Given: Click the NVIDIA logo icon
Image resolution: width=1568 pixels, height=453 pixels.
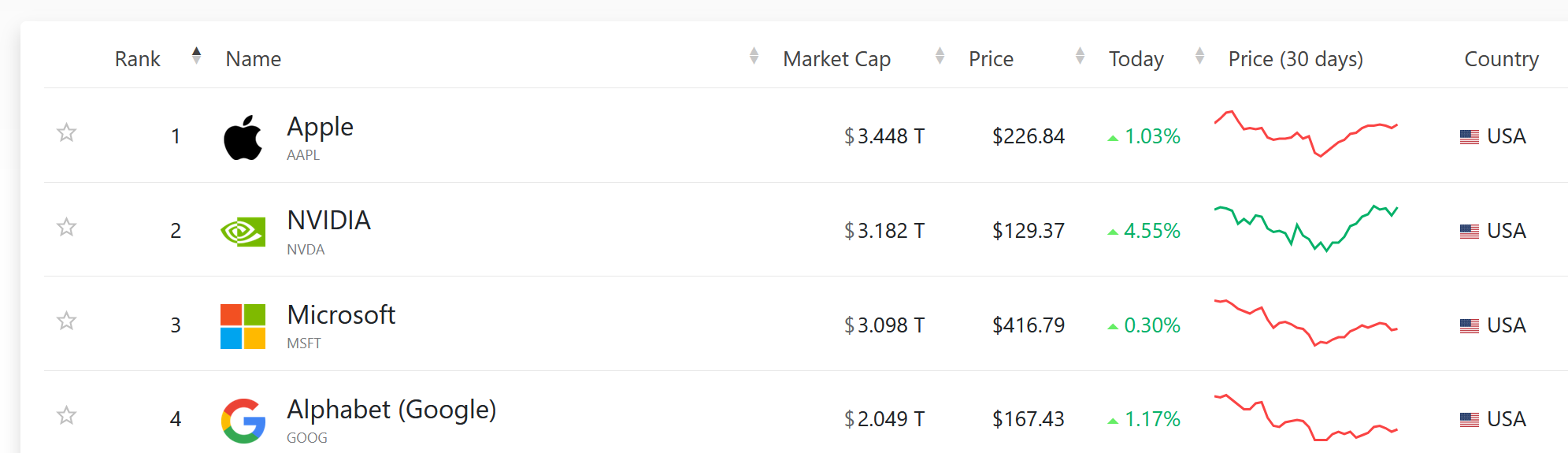Looking at the screenshot, I should (x=243, y=232).
